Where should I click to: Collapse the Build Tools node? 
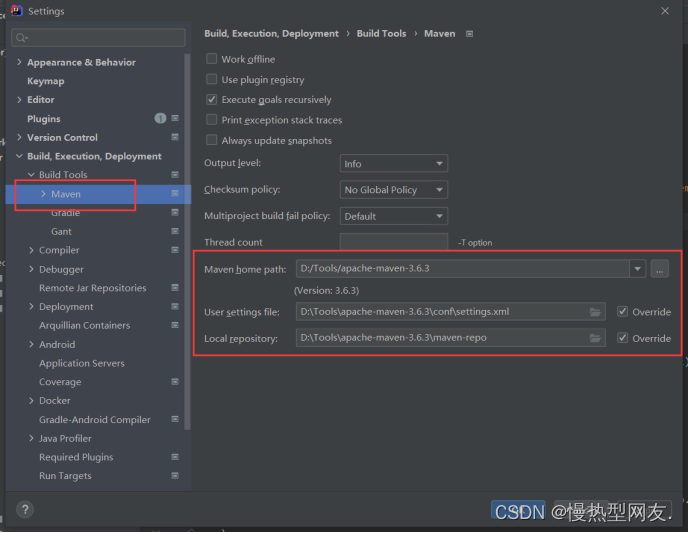(31, 175)
